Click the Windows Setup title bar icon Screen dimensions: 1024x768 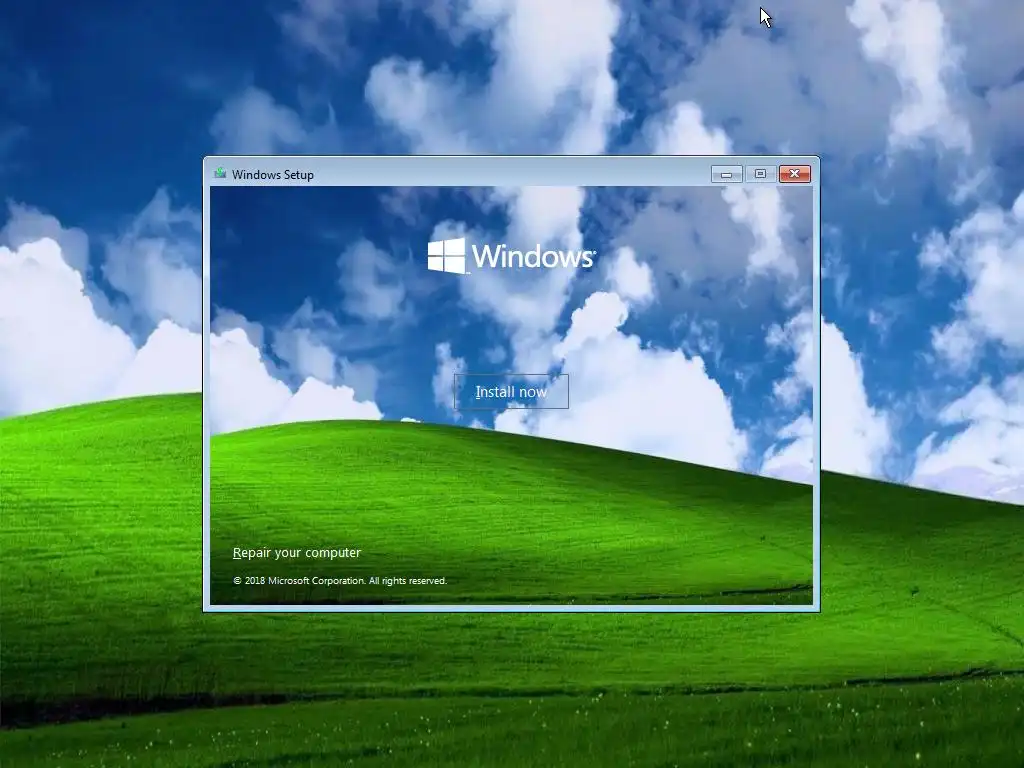(x=220, y=174)
